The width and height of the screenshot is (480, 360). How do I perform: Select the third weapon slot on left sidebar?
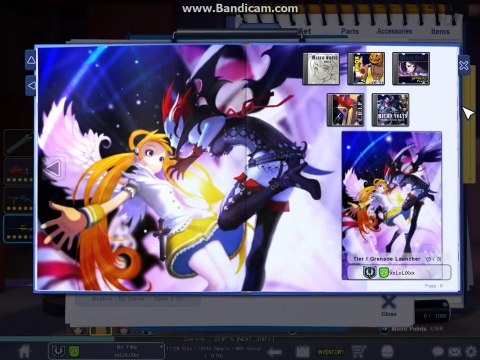tap(19, 200)
